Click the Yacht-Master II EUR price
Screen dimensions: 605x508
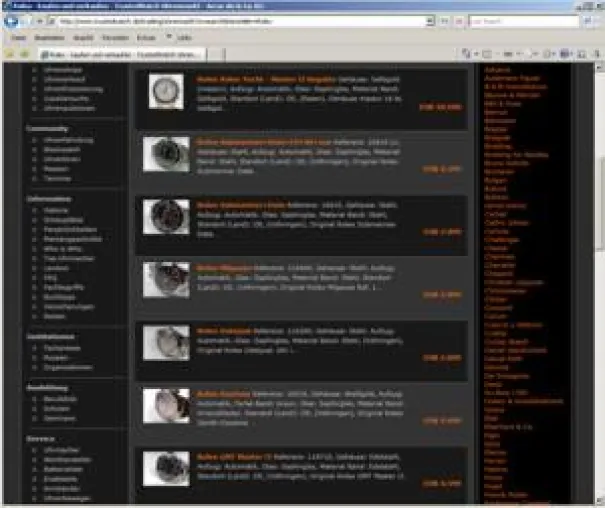(x=440, y=107)
